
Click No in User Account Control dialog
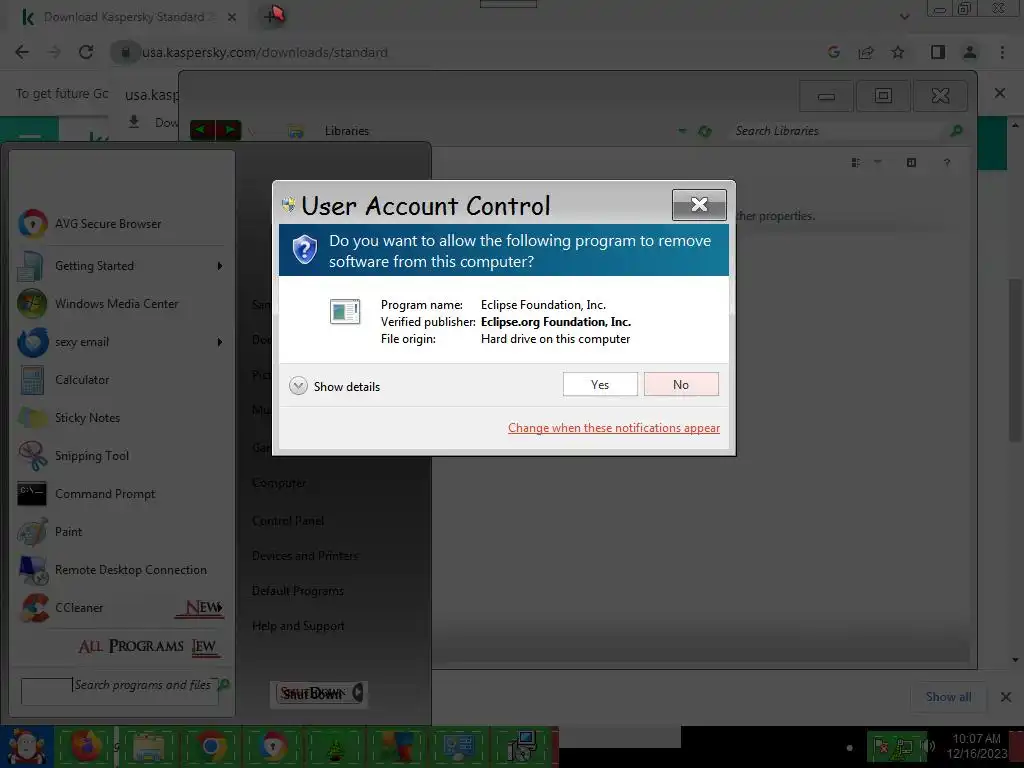680,385
